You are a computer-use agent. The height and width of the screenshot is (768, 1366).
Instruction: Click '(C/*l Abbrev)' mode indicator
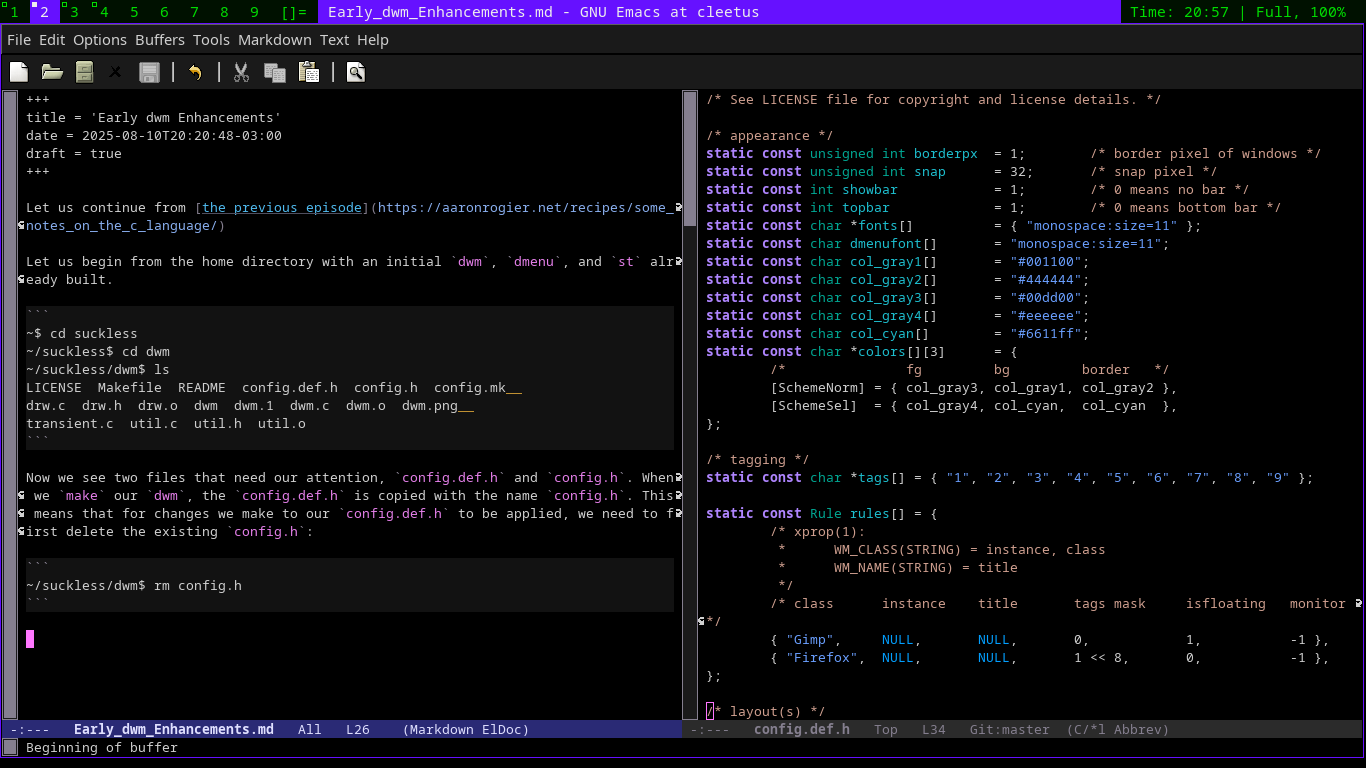1118,730
